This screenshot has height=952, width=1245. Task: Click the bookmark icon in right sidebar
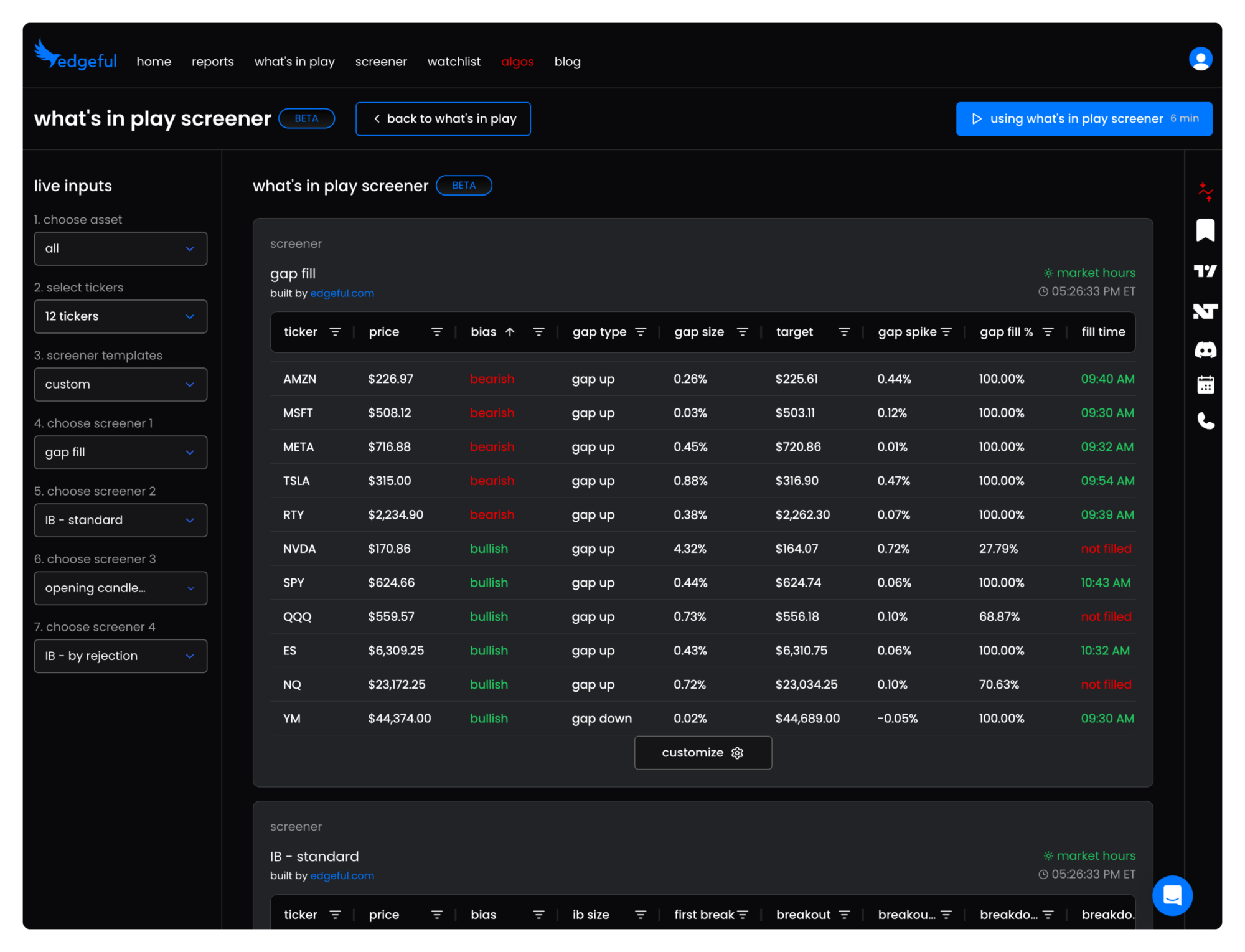(1205, 230)
